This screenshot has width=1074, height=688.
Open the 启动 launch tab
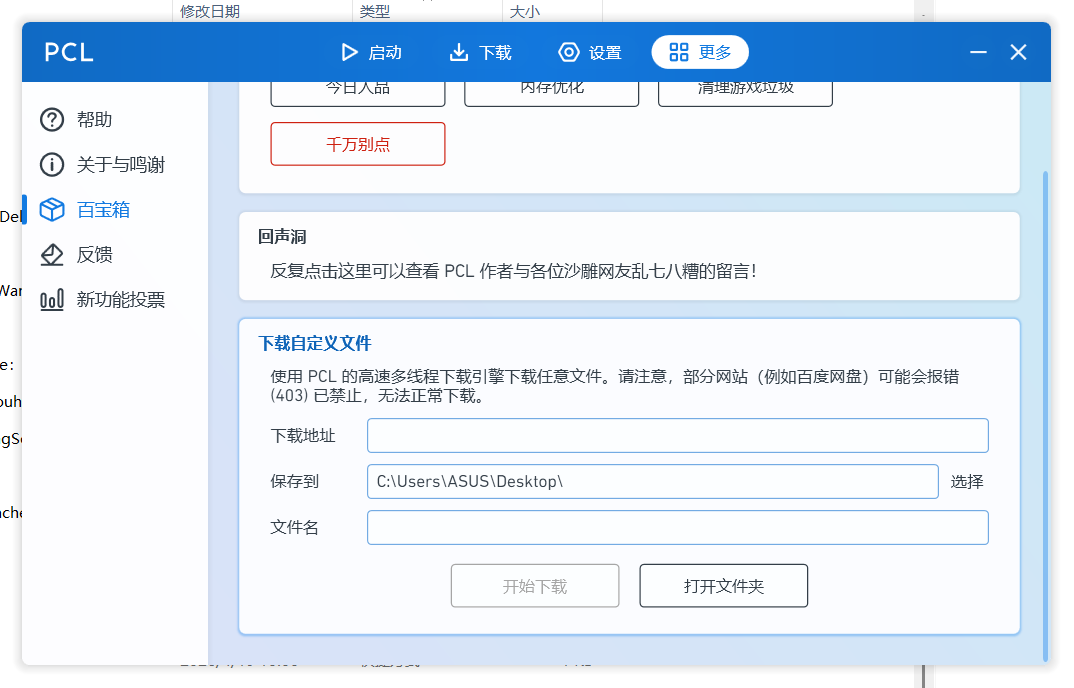(x=371, y=52)
